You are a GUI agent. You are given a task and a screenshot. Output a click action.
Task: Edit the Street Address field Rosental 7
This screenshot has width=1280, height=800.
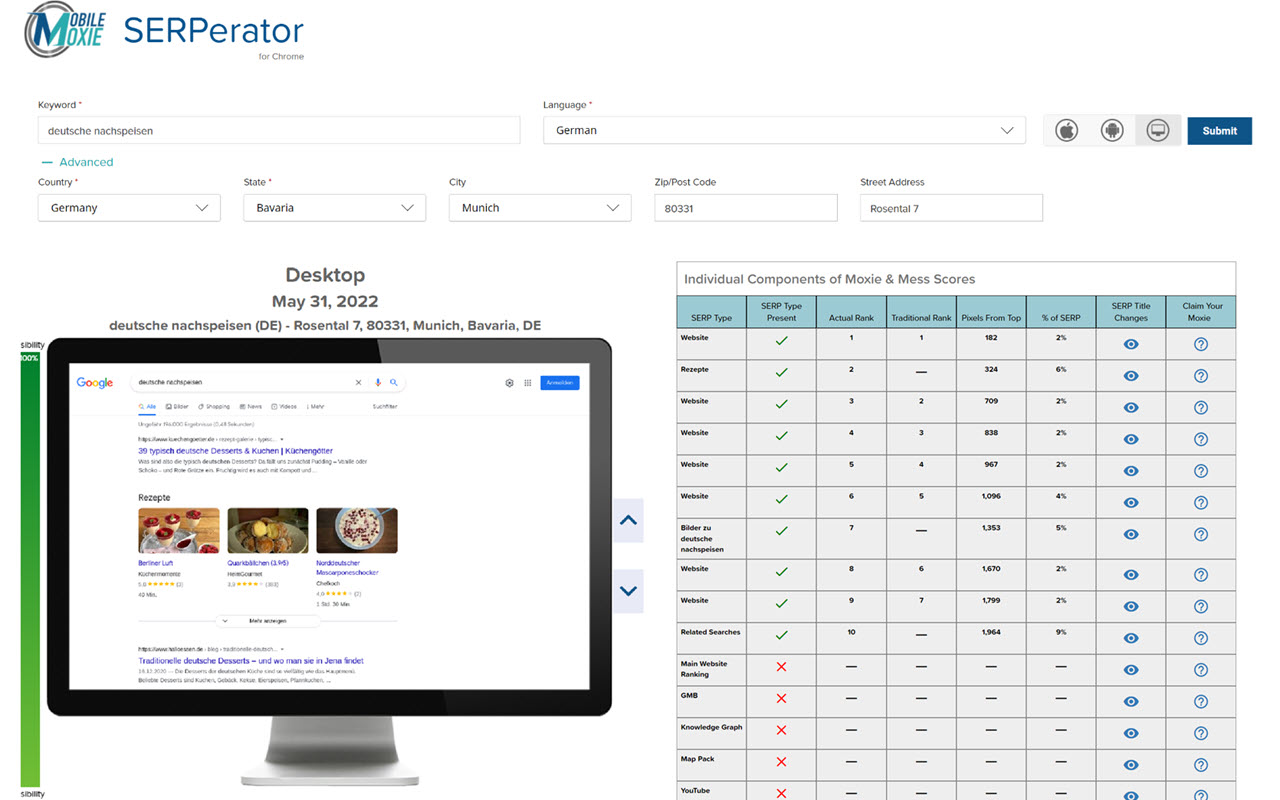tap(951, 208)
